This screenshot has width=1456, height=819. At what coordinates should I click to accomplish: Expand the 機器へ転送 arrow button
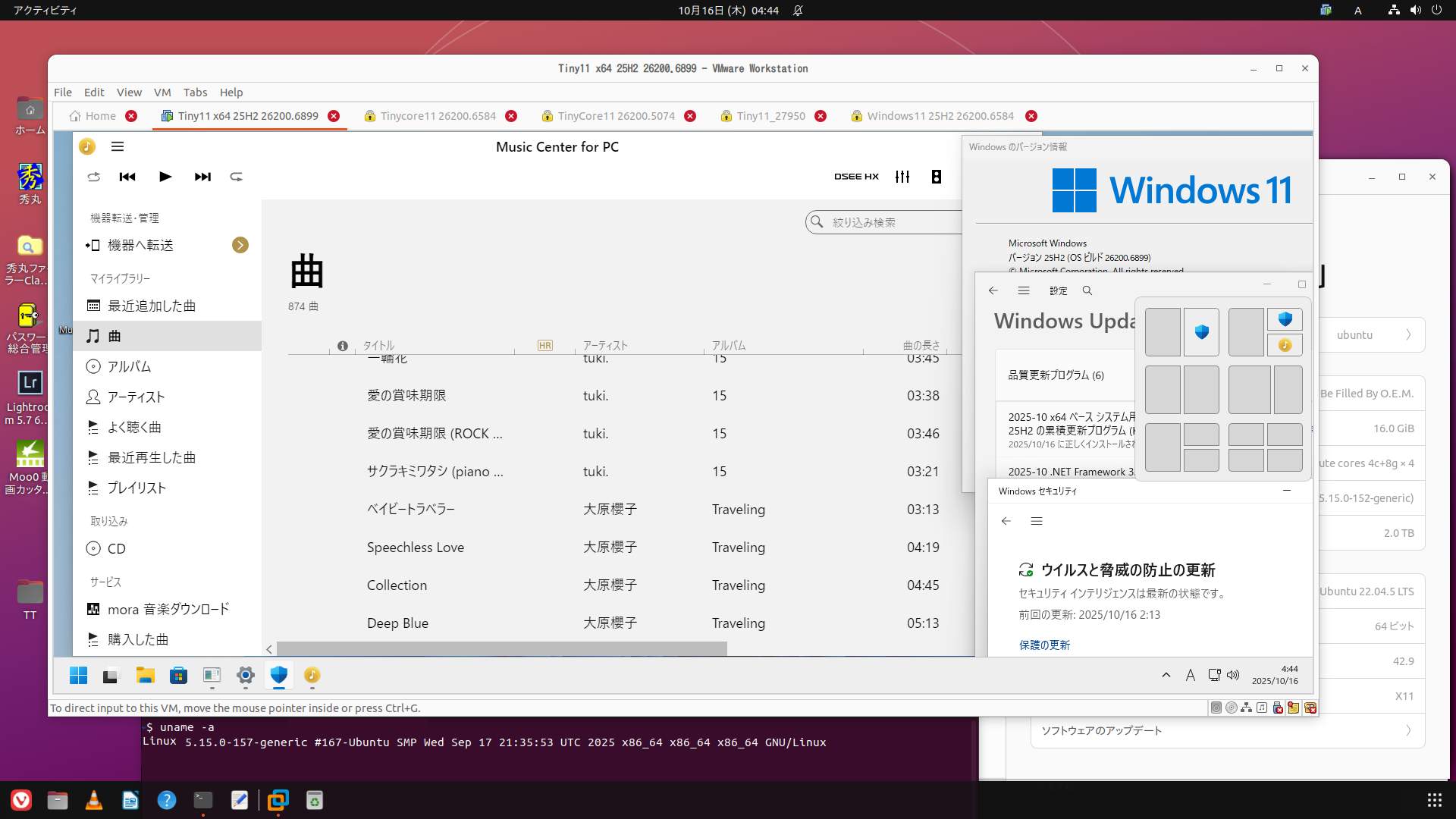[x=240, y=245]
